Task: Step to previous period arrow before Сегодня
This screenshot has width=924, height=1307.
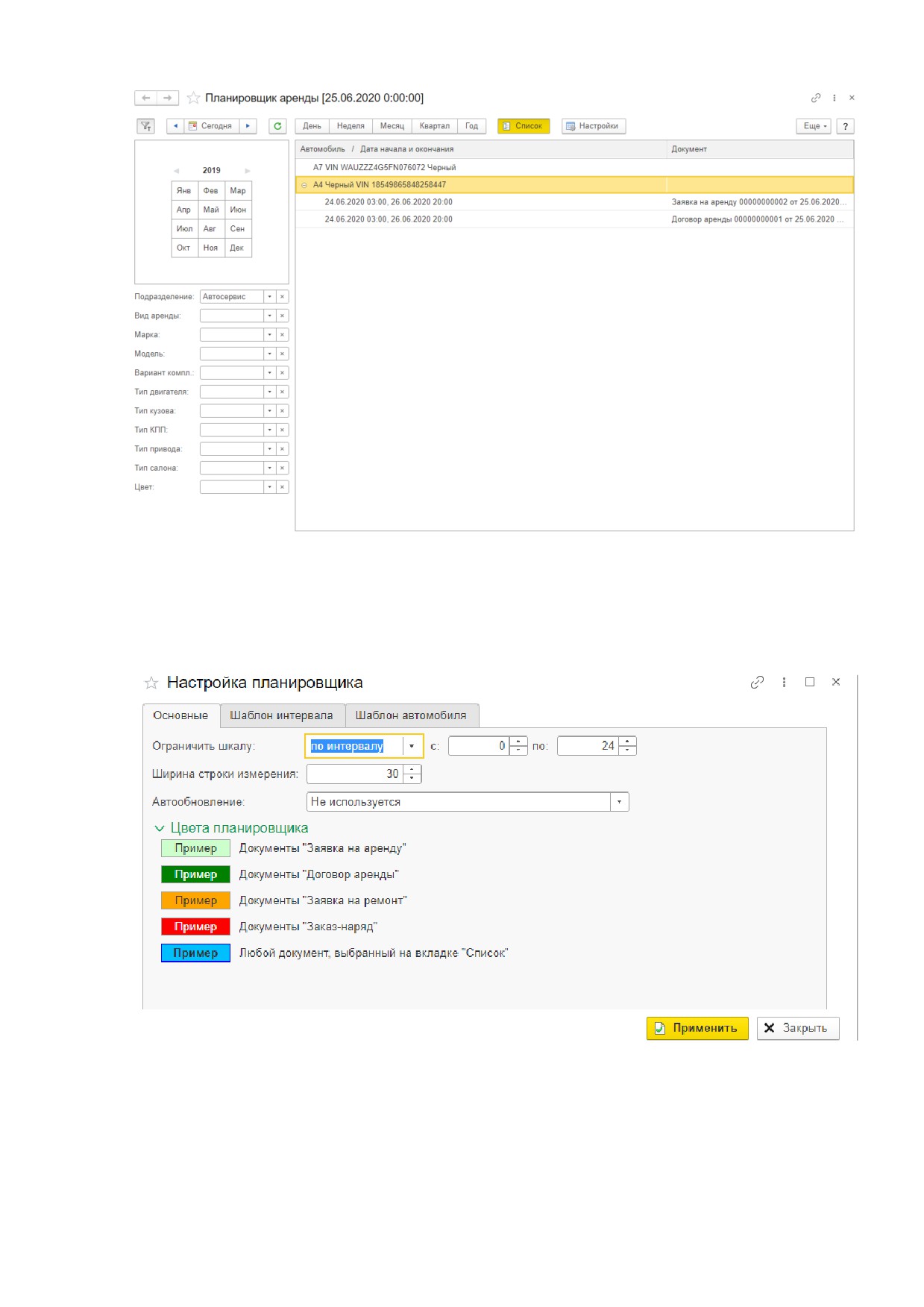Action: [175, 126]
